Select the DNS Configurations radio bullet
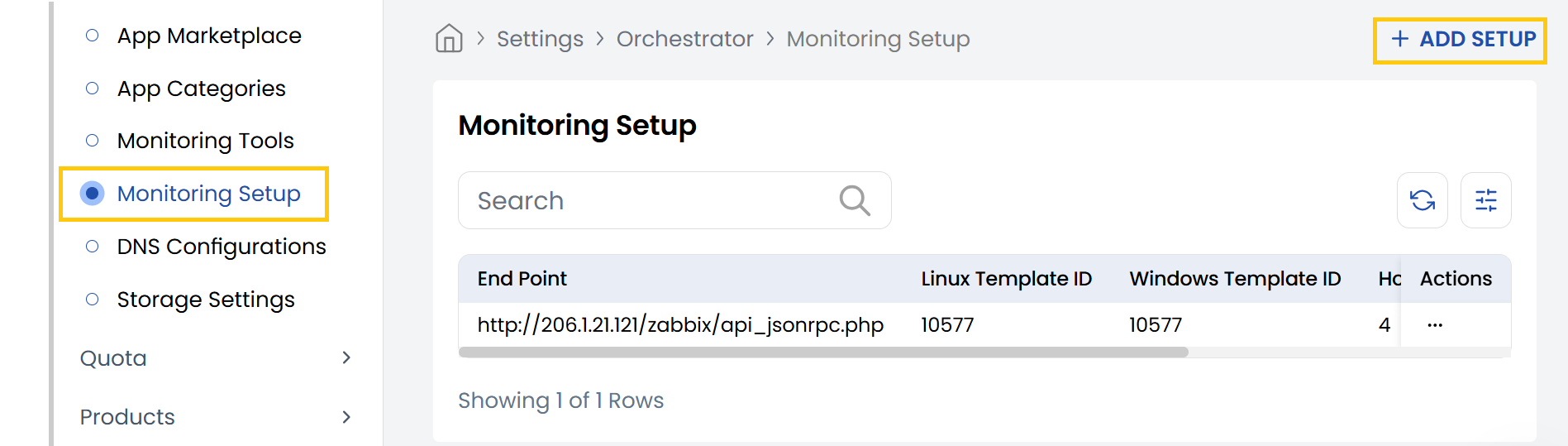 (x=93, y=247)
